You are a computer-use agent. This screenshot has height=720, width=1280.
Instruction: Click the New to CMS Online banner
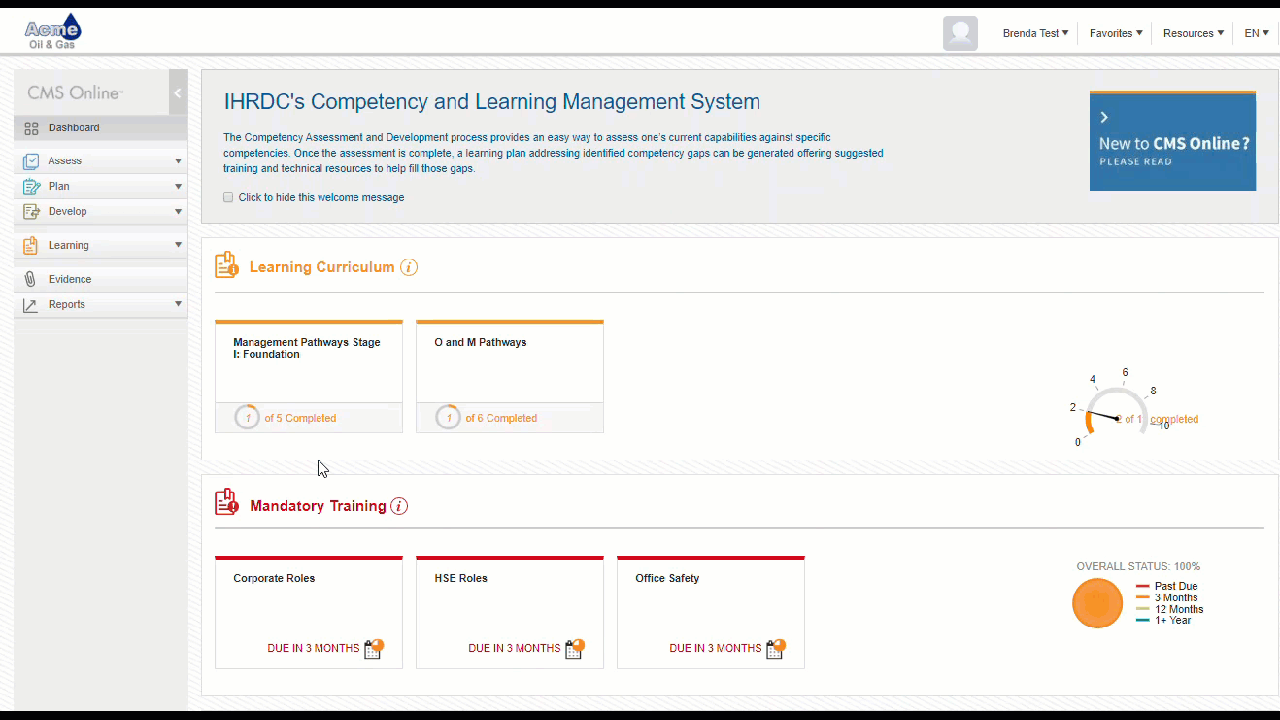(x=1173, y=141)
